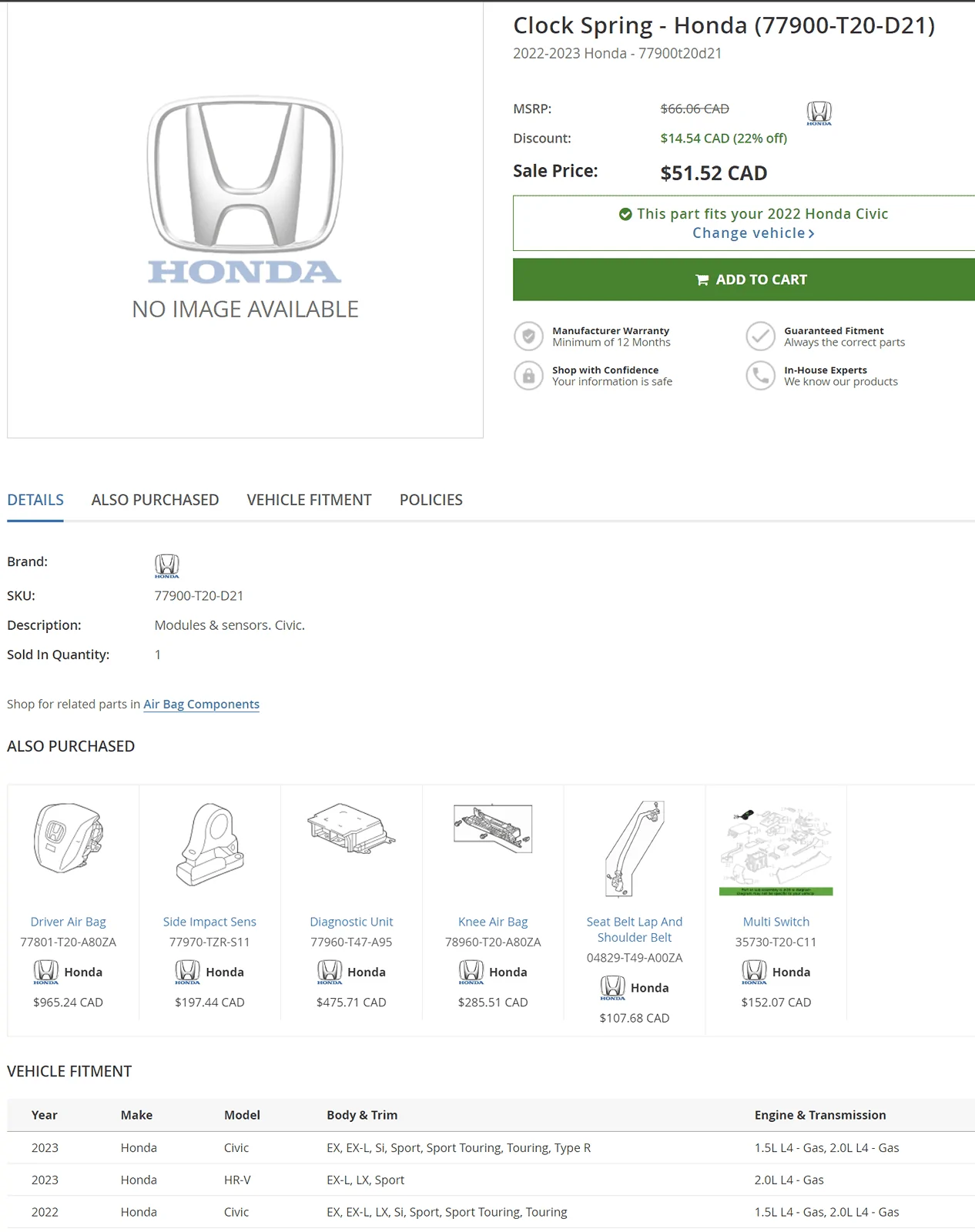Click the Shop with Confidence lock icon

[528, 376]
